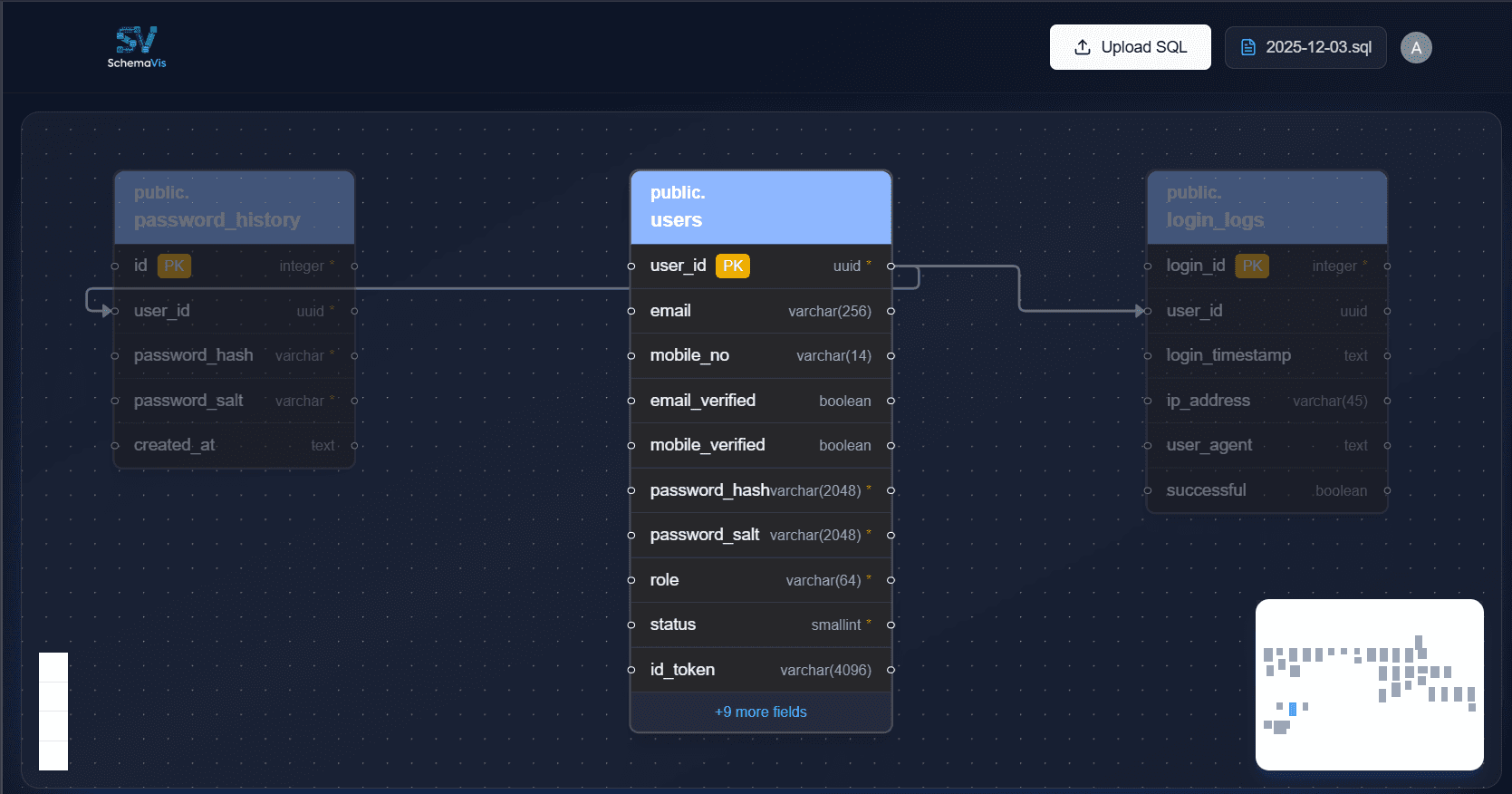Click the 'varchar(256)' type of email field
This screenshot has width=1512, height=794.
[x=830, y=311]
